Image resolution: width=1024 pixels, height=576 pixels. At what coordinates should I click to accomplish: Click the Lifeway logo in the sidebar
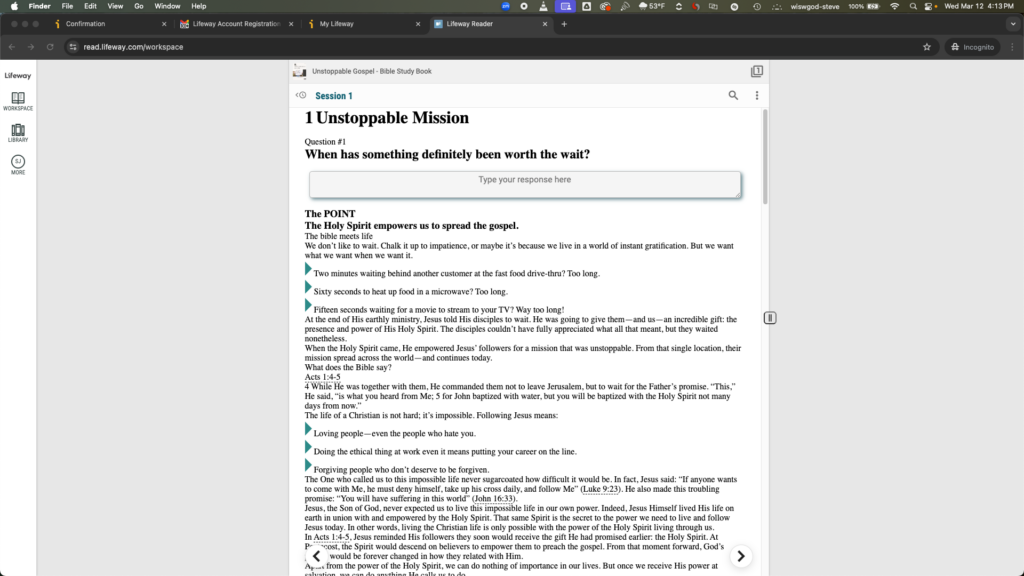coord(18,76)
